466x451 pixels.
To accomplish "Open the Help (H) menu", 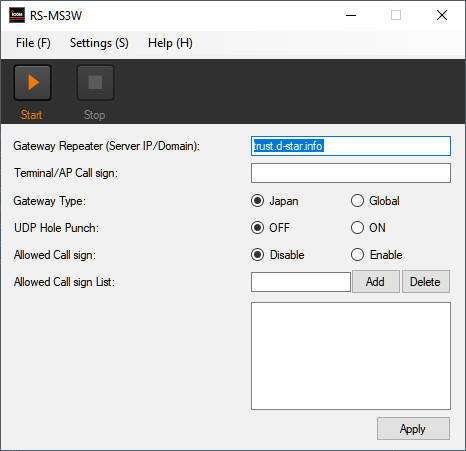I will pyautogui.click(x=170, y=43).
